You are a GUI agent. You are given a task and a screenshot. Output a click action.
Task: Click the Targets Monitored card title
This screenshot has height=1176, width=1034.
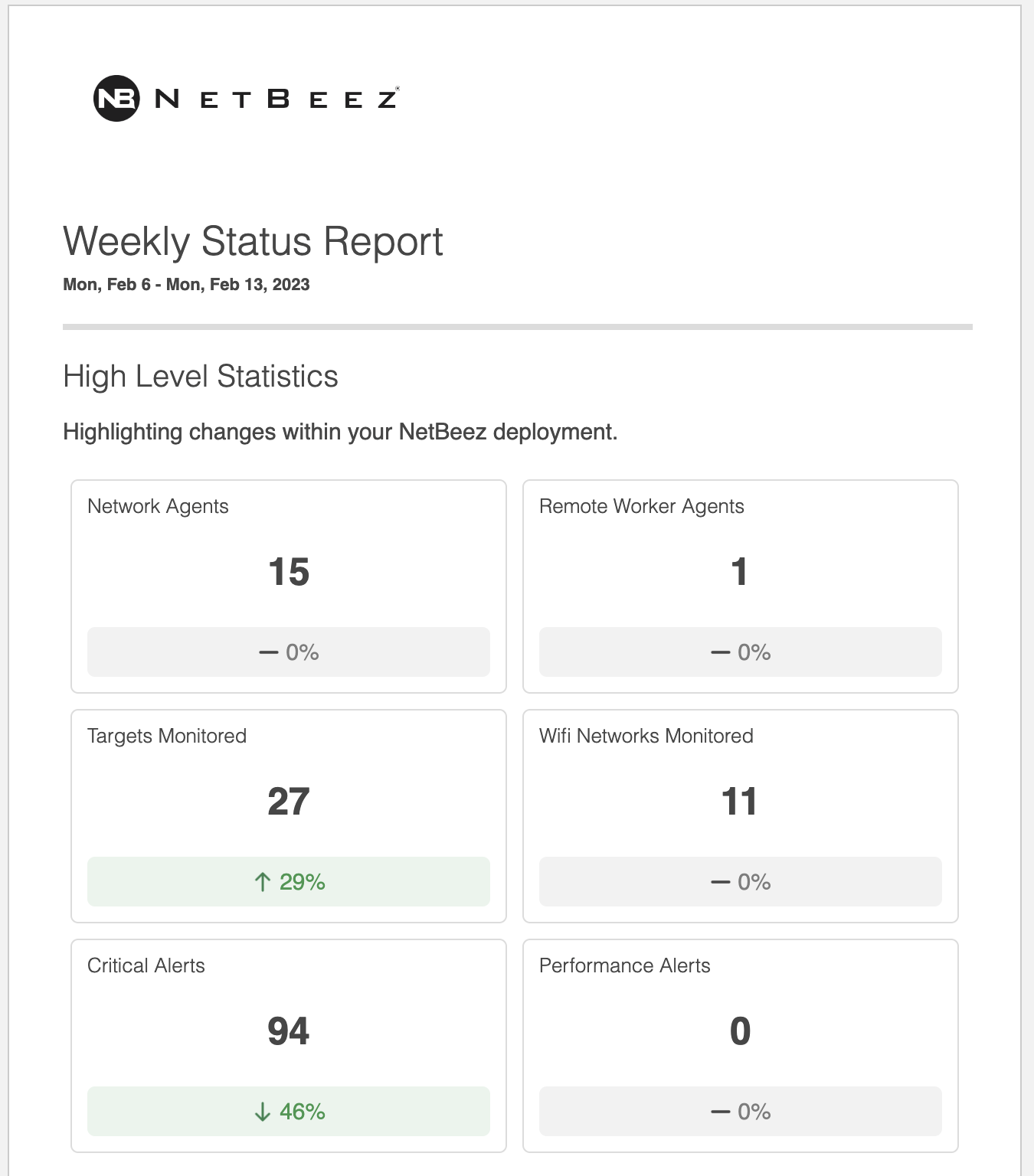point(167,736)
